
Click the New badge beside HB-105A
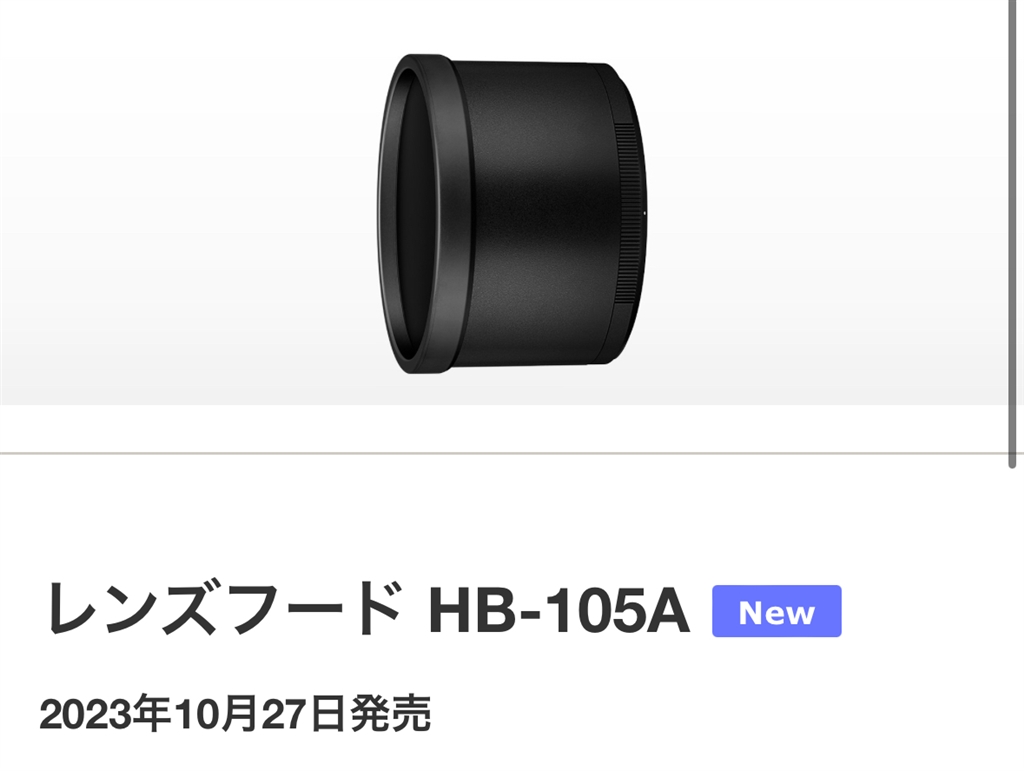[x=776, y=611]
